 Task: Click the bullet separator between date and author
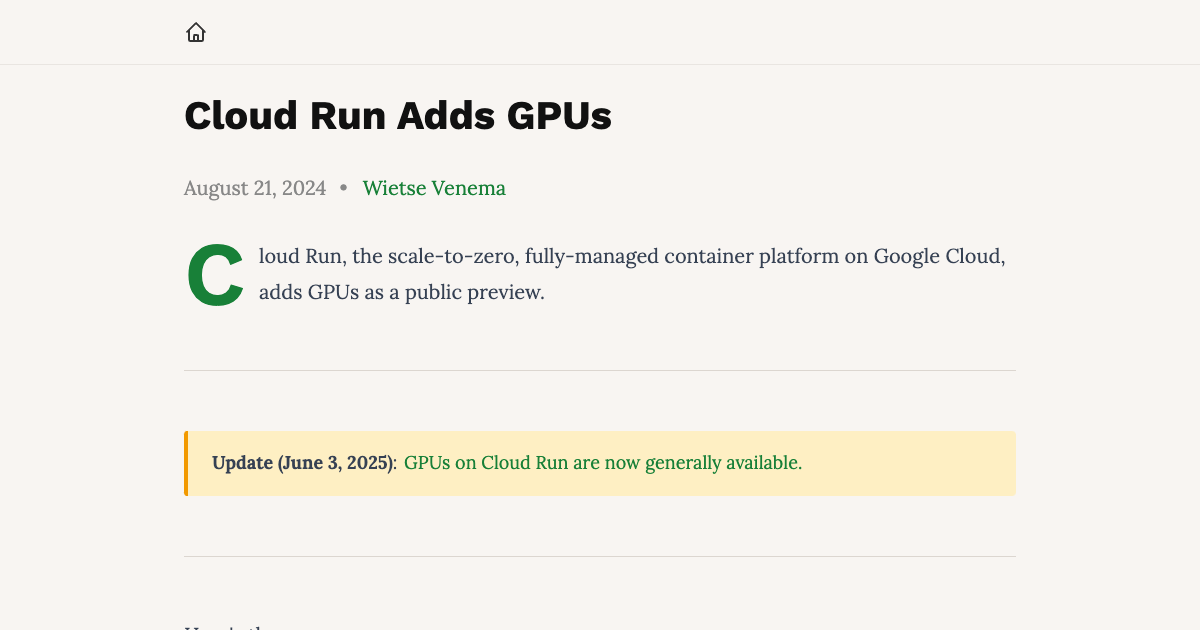click(343, 189)
